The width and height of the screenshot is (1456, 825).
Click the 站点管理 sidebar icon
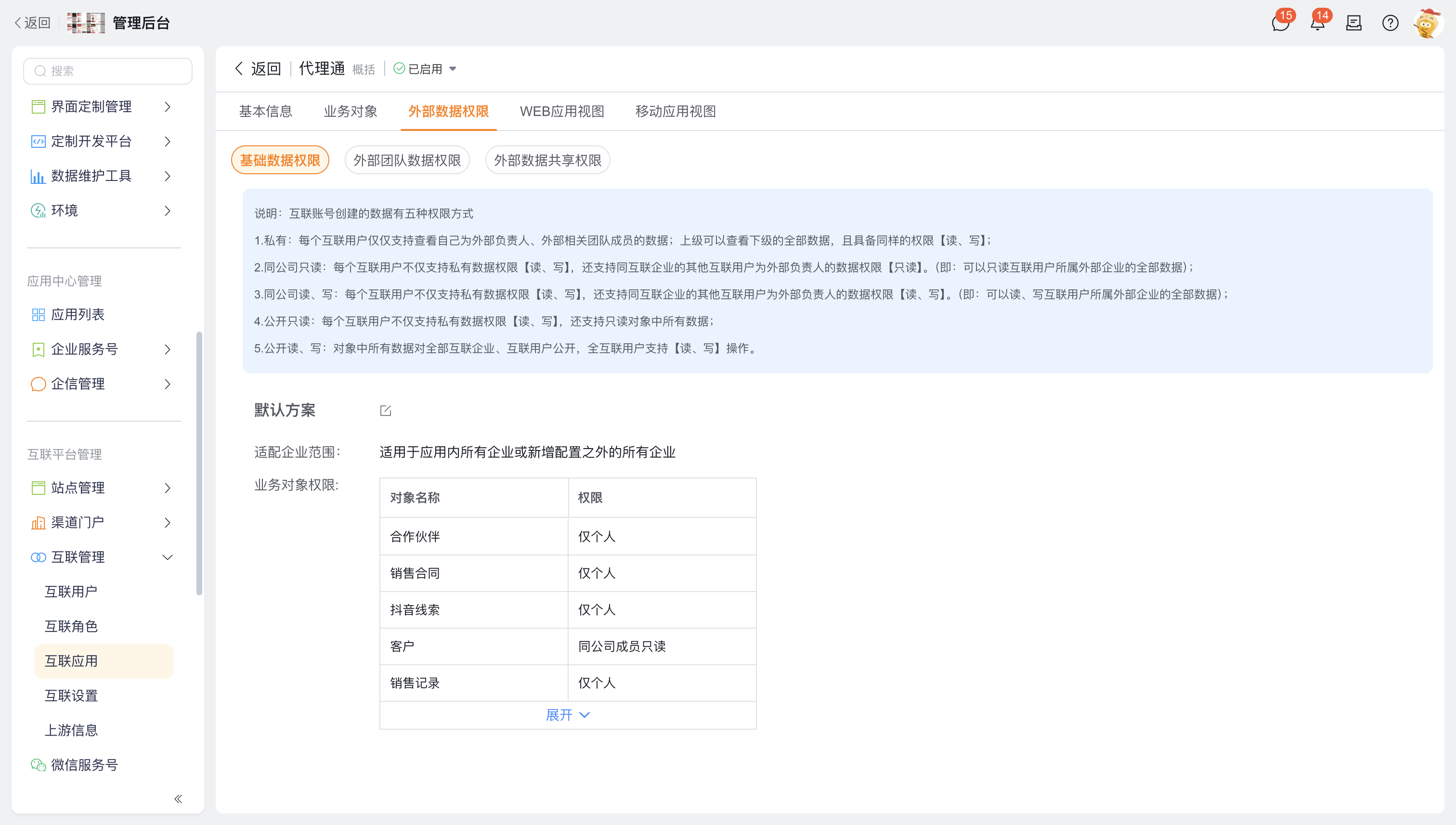click(x=38, y=488)
